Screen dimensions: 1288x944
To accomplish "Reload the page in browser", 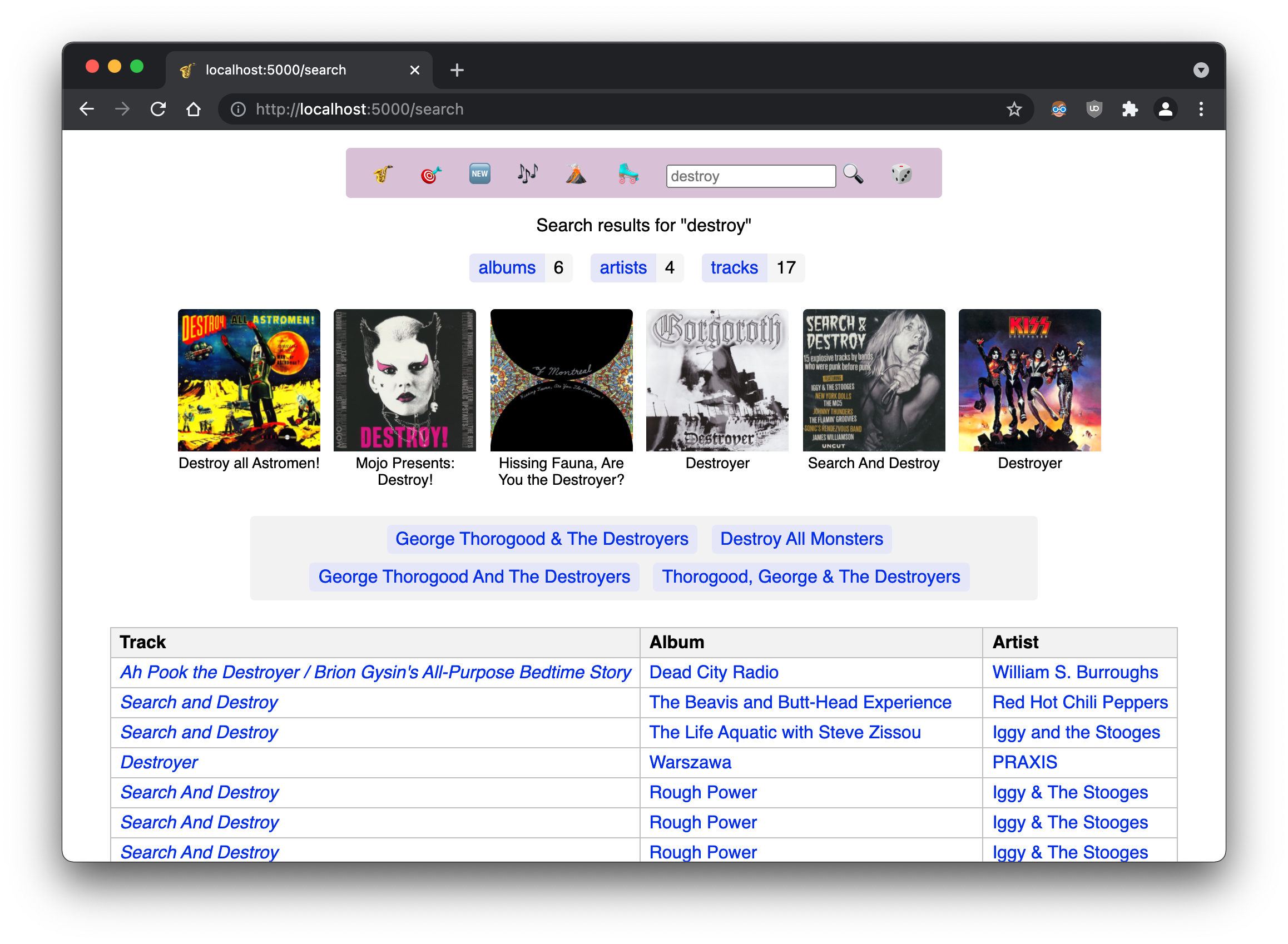I will click(x=158, y=109).
